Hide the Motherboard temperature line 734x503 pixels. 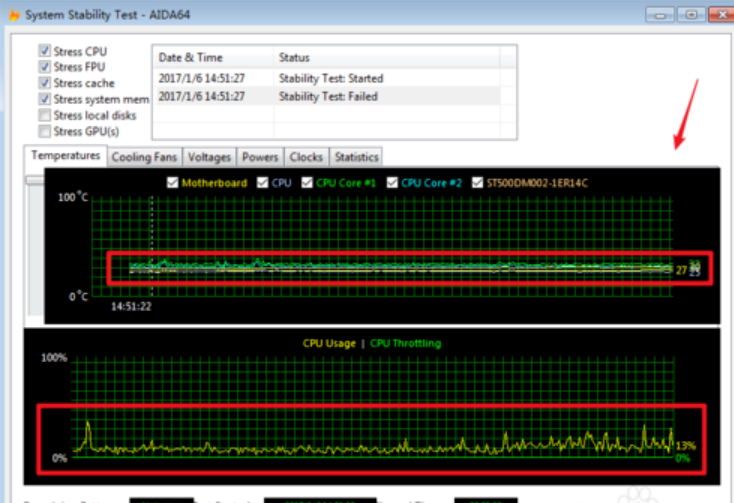(x=173, y=183)
